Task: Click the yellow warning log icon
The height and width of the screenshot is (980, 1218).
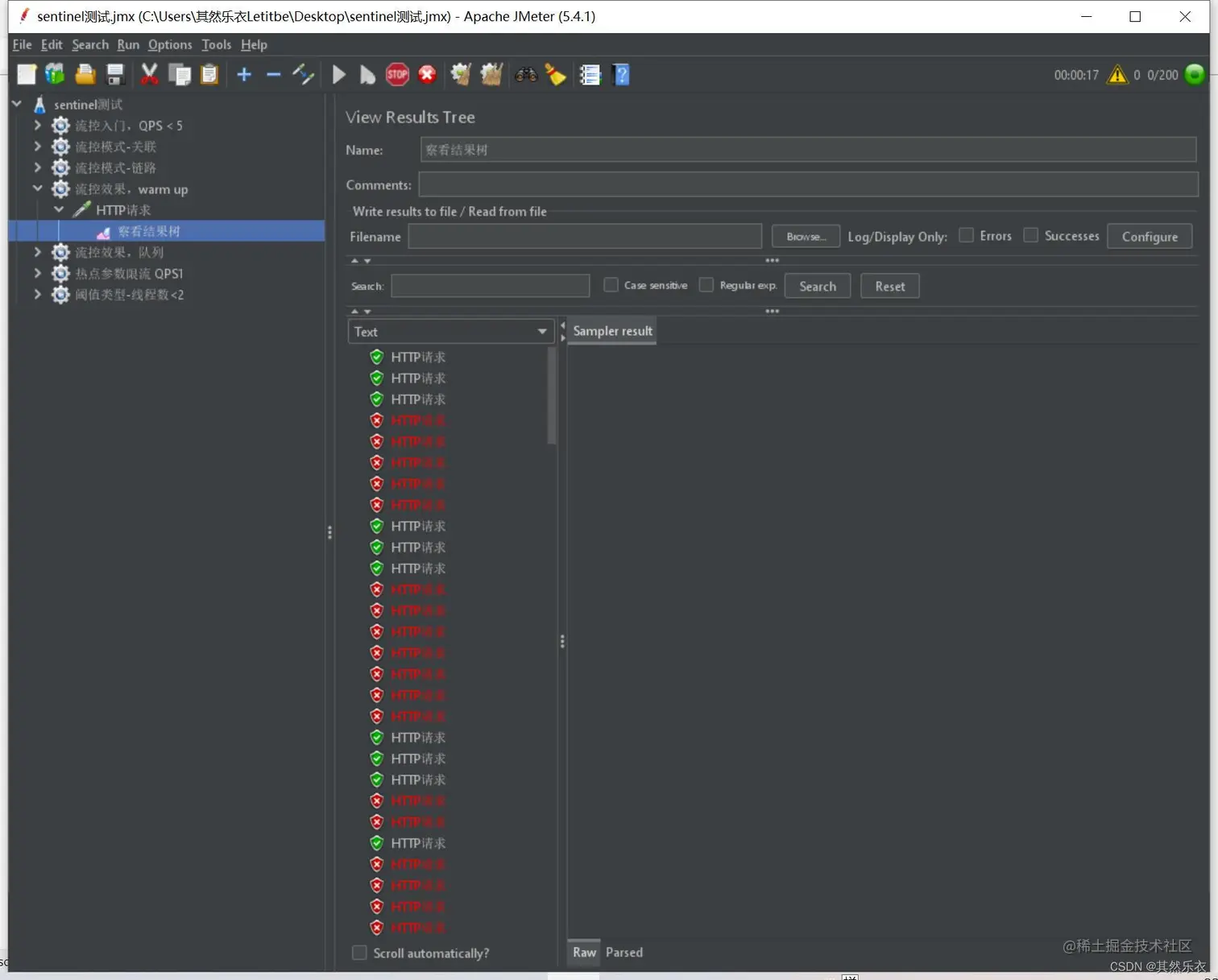Action: (1117, 75)
